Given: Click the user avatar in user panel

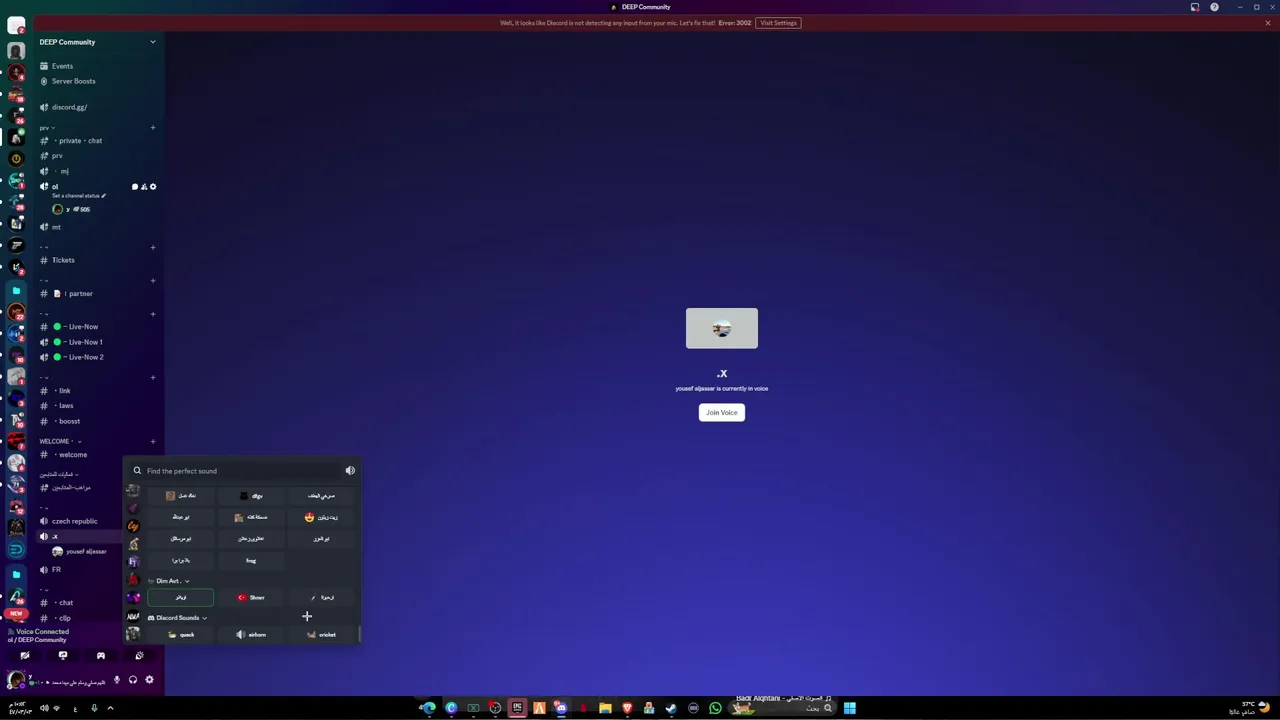Looking at the screenshot, I should (15, 680).
